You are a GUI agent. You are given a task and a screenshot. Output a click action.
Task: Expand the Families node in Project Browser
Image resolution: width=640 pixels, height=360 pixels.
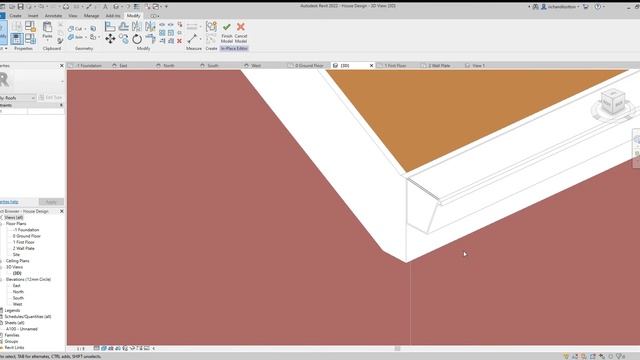click(x=2, y=335)
